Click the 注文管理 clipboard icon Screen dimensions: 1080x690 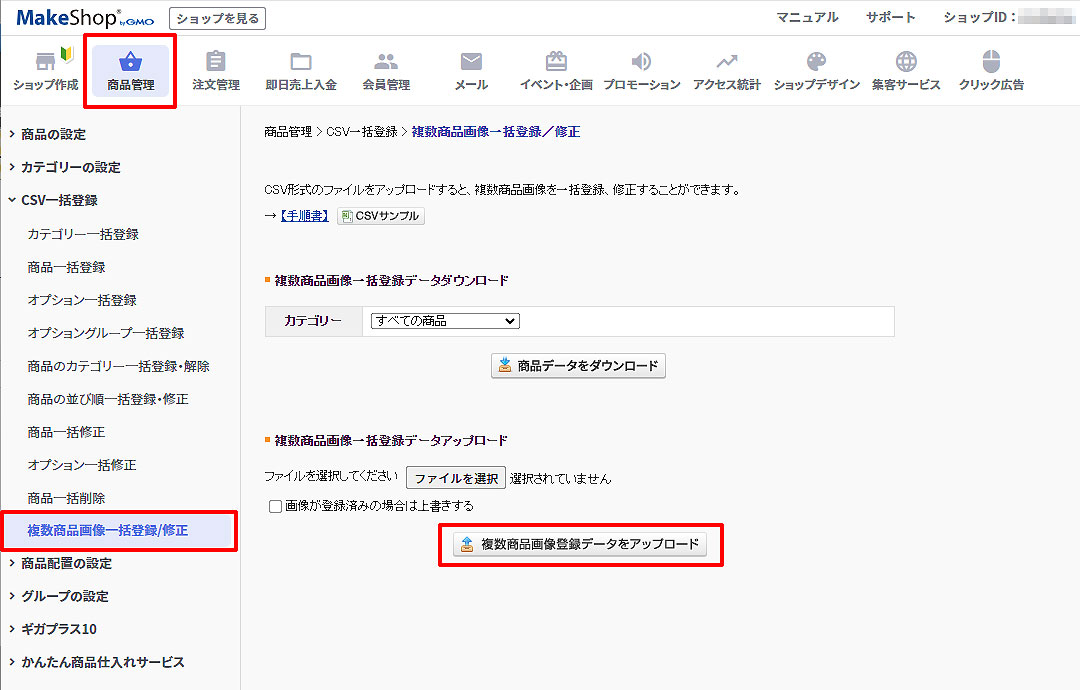point(216,62)
